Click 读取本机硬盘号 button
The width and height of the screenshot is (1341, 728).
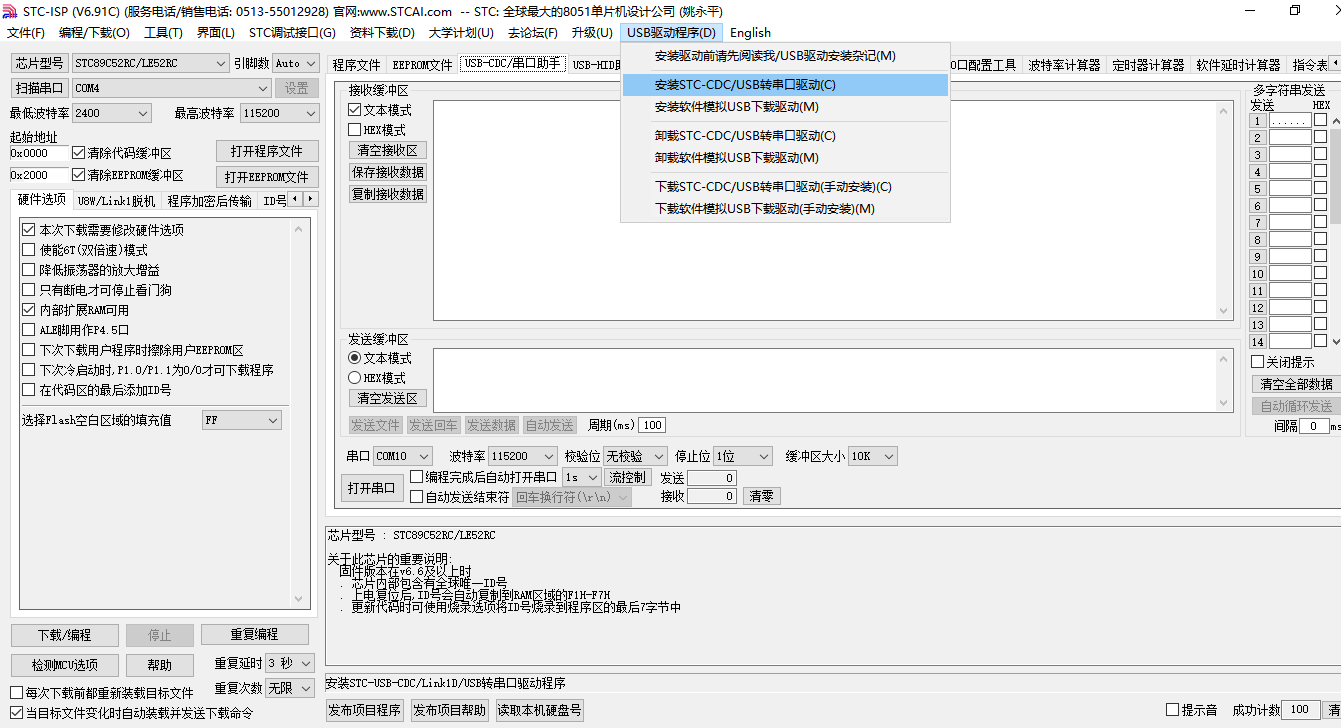coord(538,711)
